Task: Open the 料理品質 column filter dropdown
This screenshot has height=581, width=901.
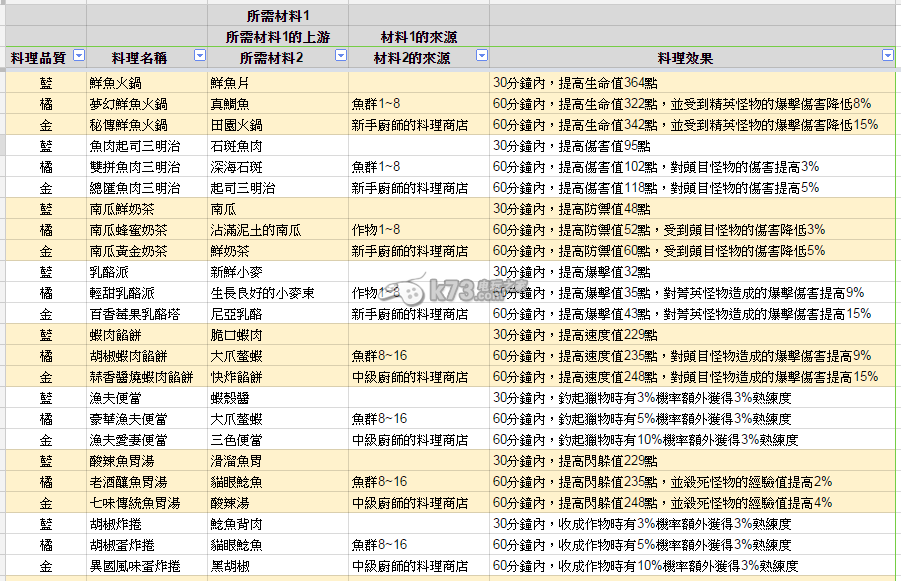Action: point(79,57)
